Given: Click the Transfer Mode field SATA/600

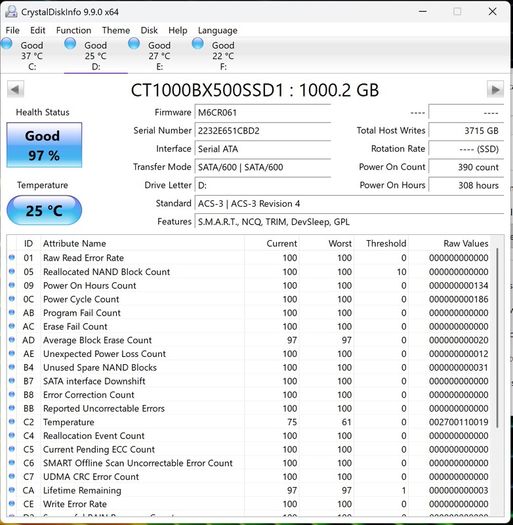Looking at the screenshot, I should coord(263,167).
